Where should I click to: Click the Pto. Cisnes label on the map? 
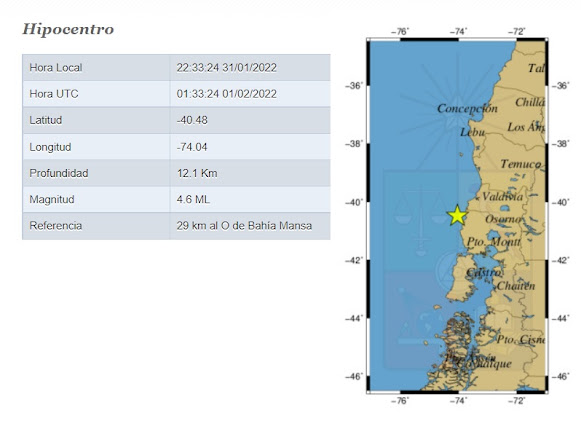tap(521, 339)
